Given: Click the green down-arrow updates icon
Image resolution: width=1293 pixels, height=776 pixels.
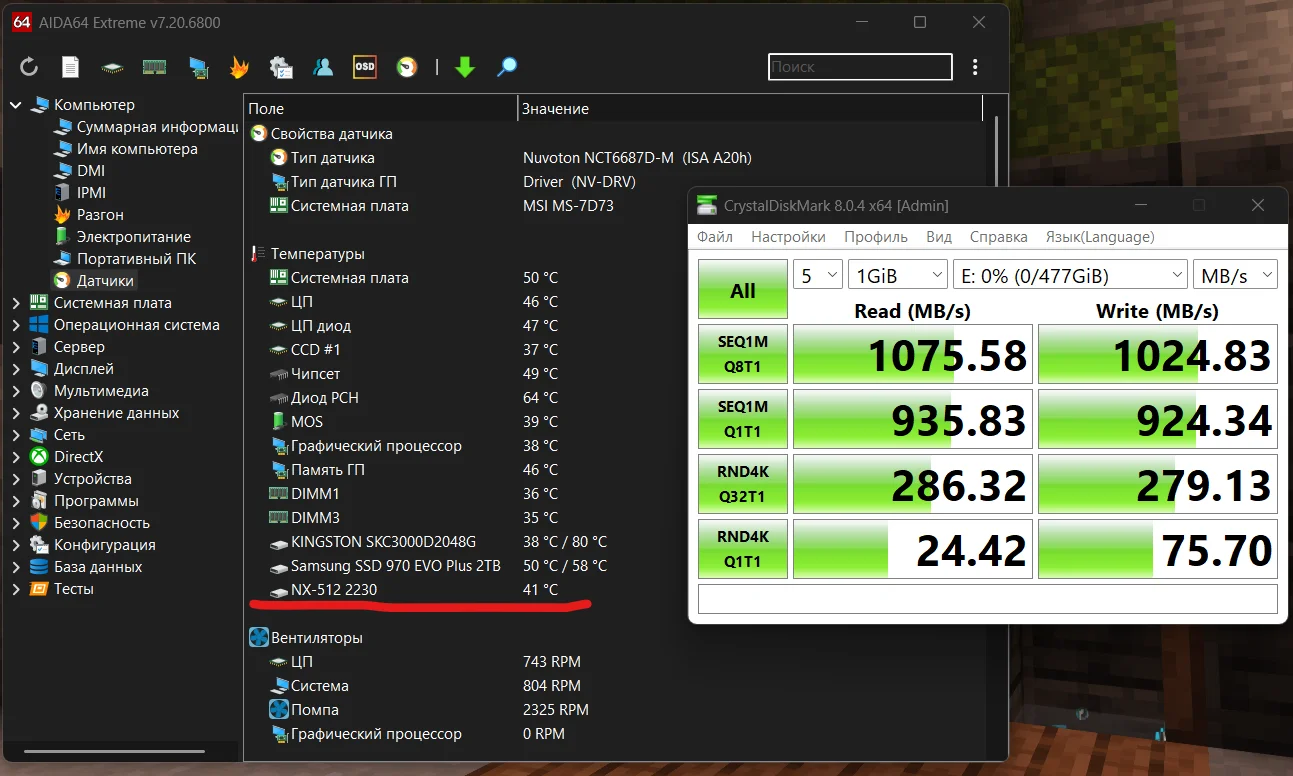Looking at the screenshot, I should pyautogui.click(x=465, y=67).
